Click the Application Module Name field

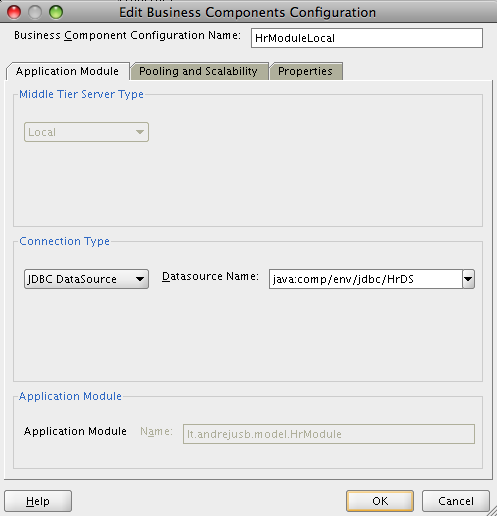click(329, 434)
